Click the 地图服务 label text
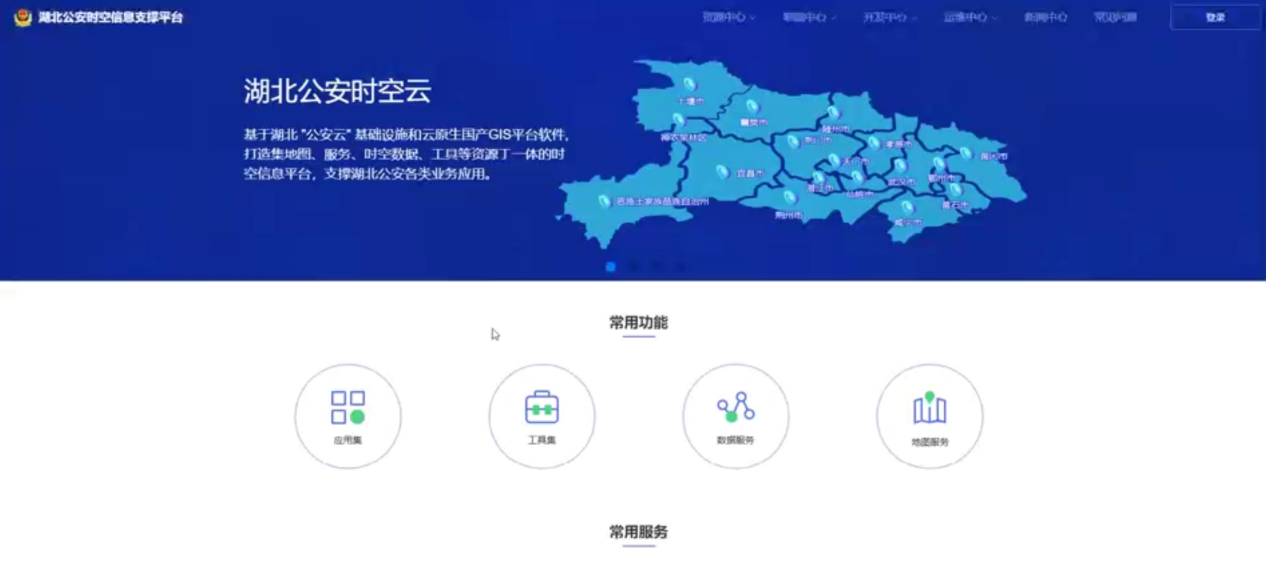 (930, 441)
